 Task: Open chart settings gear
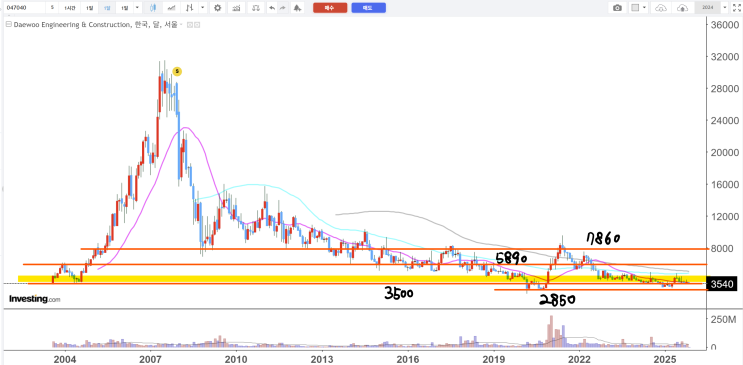(217, 8)
